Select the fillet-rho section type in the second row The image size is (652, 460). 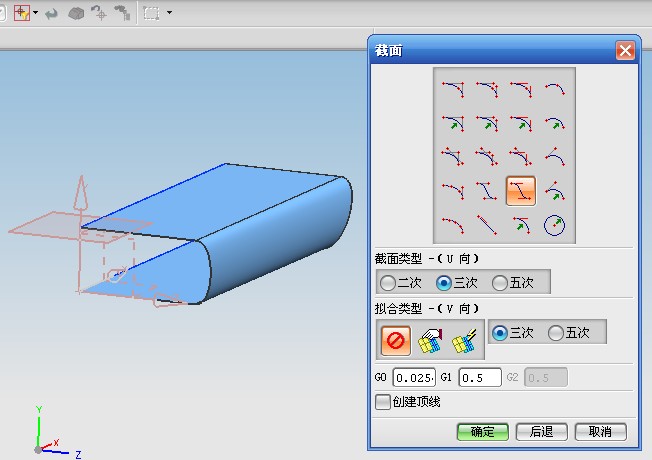tap(521, 124)
